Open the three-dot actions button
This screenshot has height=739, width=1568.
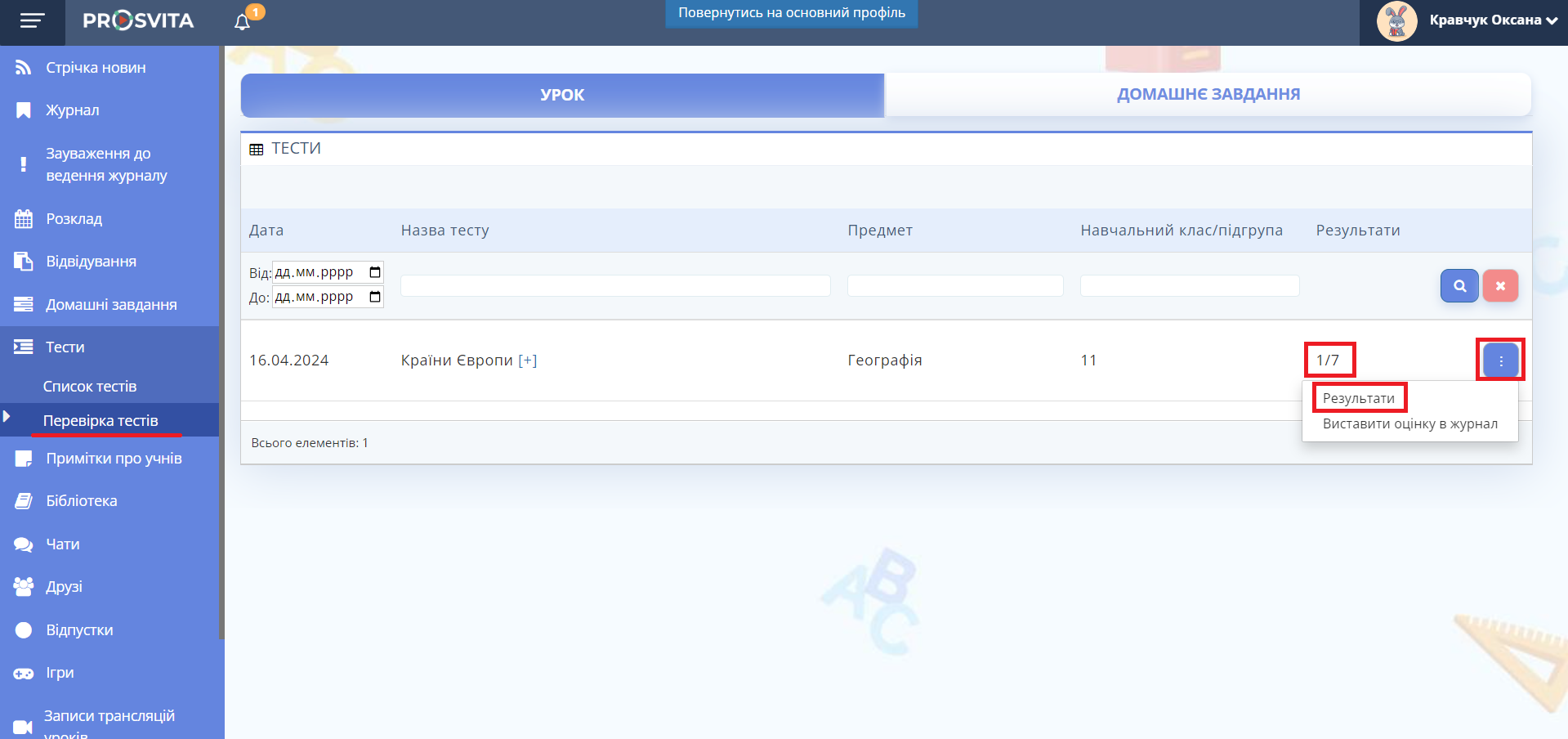coord(1500,361)
